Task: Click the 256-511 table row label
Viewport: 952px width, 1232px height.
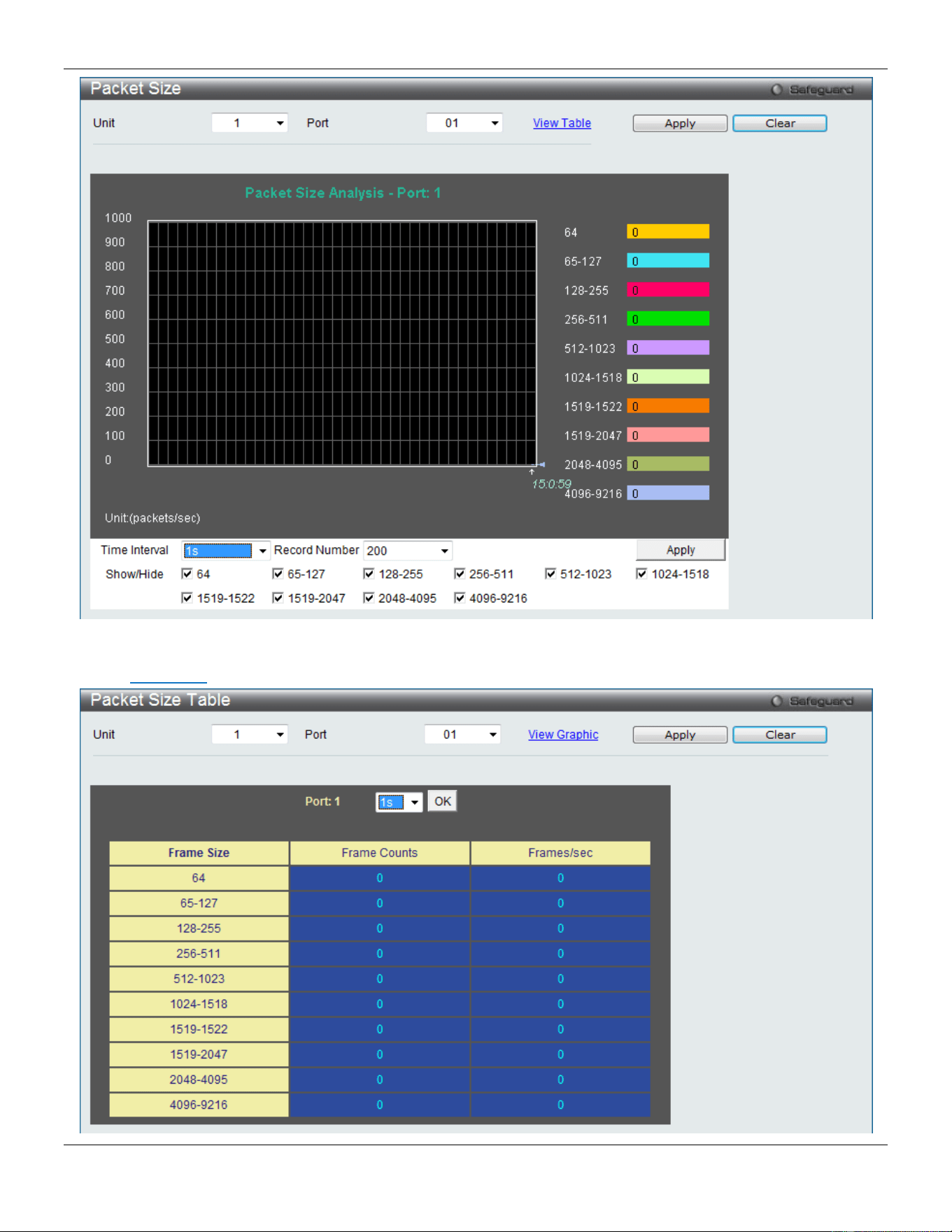Action: point(199,954)
